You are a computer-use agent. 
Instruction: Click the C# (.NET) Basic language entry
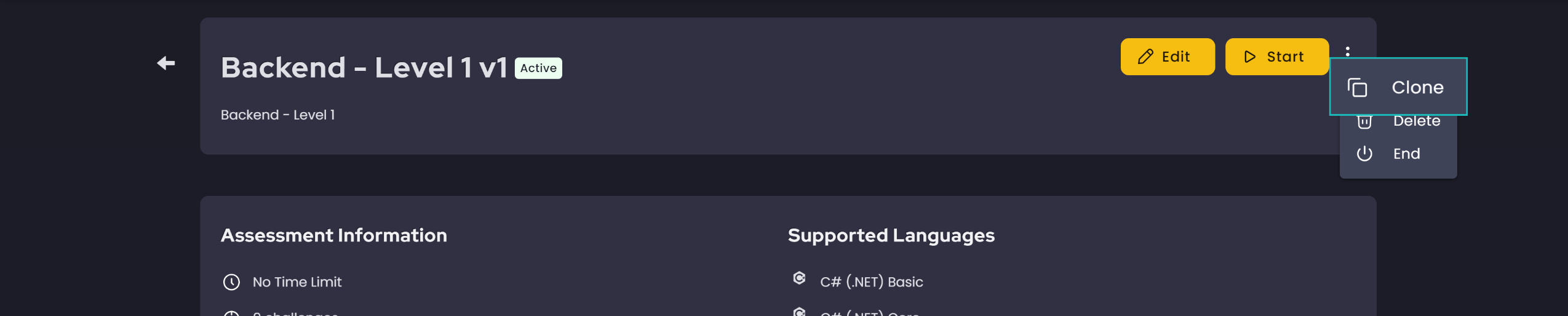click(871, 282)
